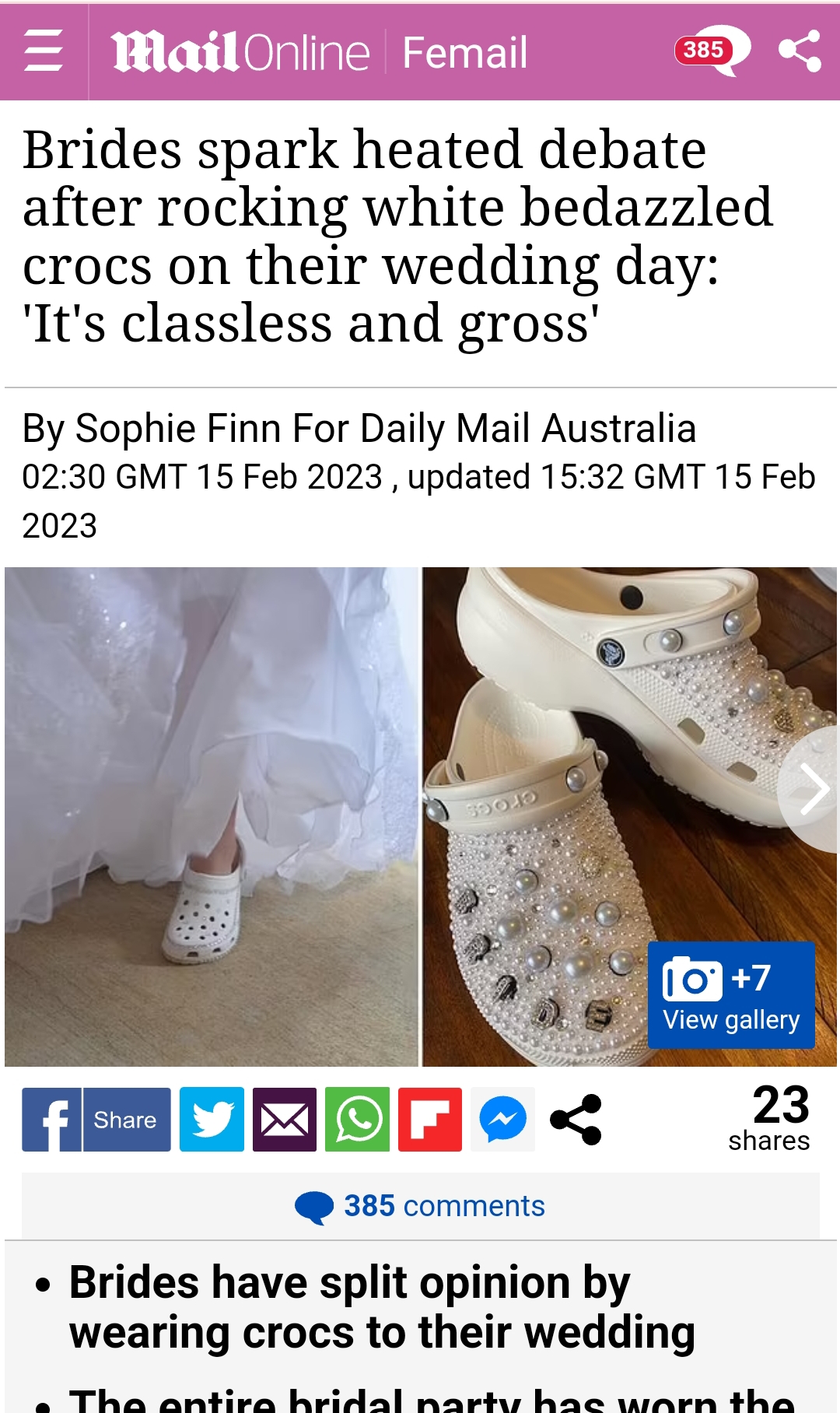
Task: Open the 385 comments bubble in header
Action: point(711,51)
